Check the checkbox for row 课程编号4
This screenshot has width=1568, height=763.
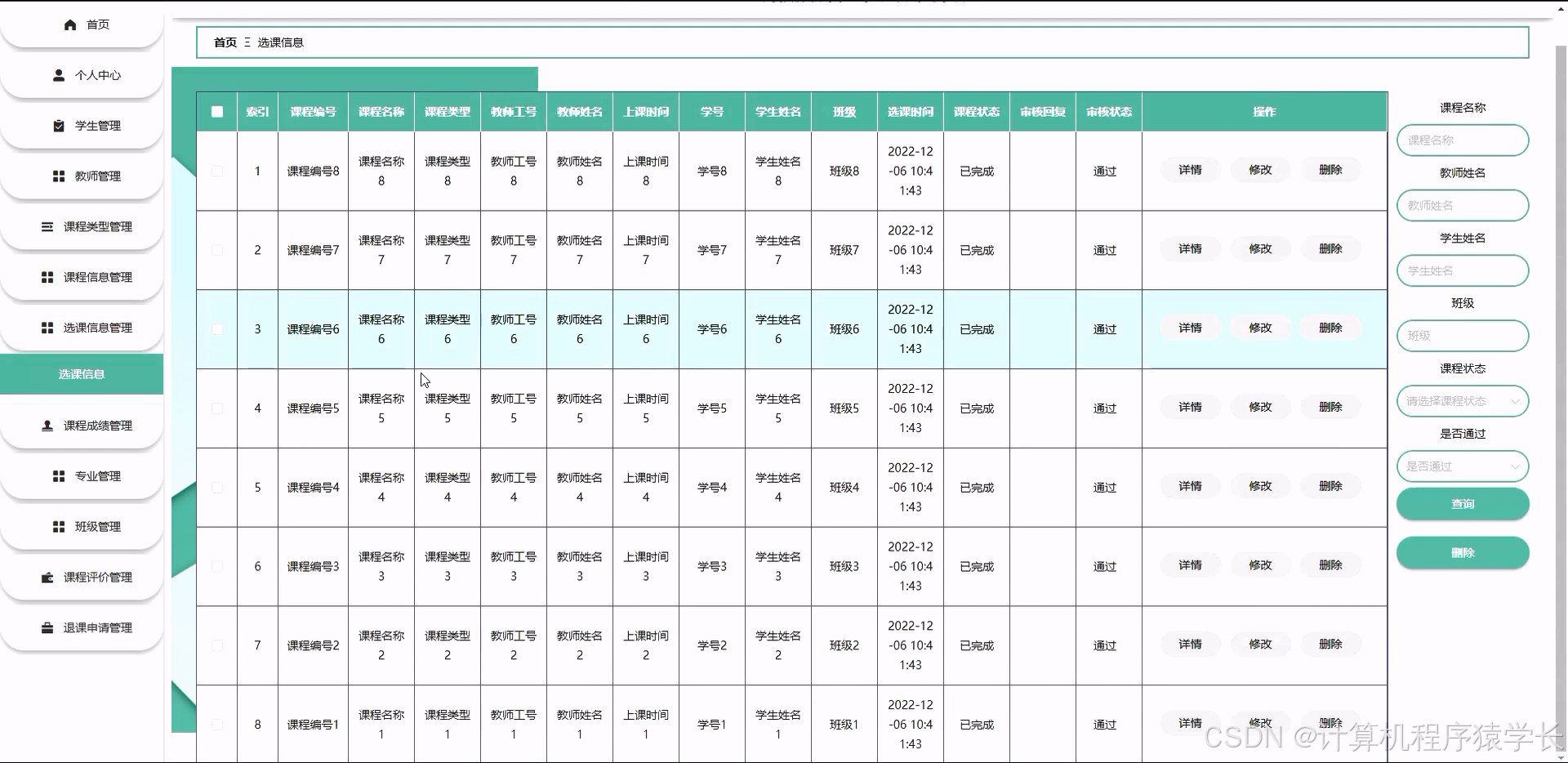217,488
